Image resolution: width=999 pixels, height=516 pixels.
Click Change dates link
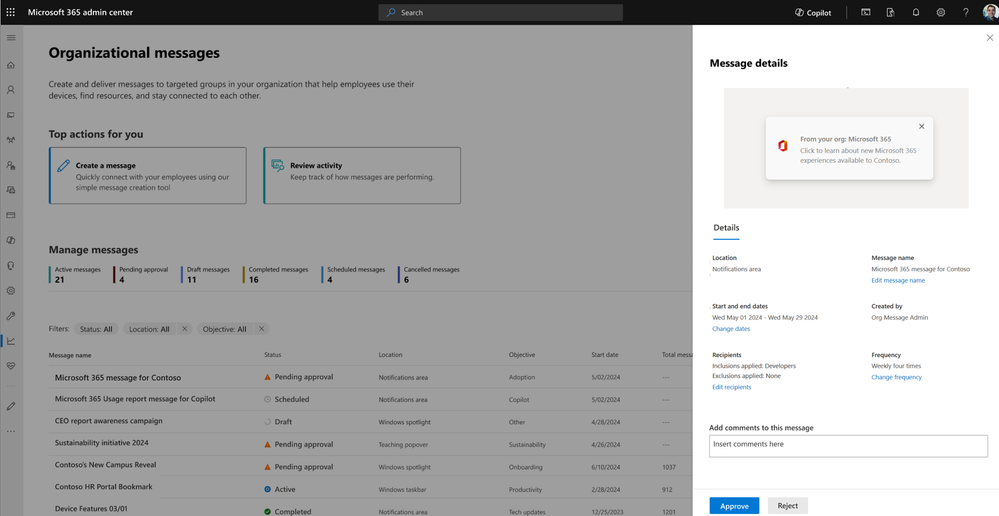[731, 329]
